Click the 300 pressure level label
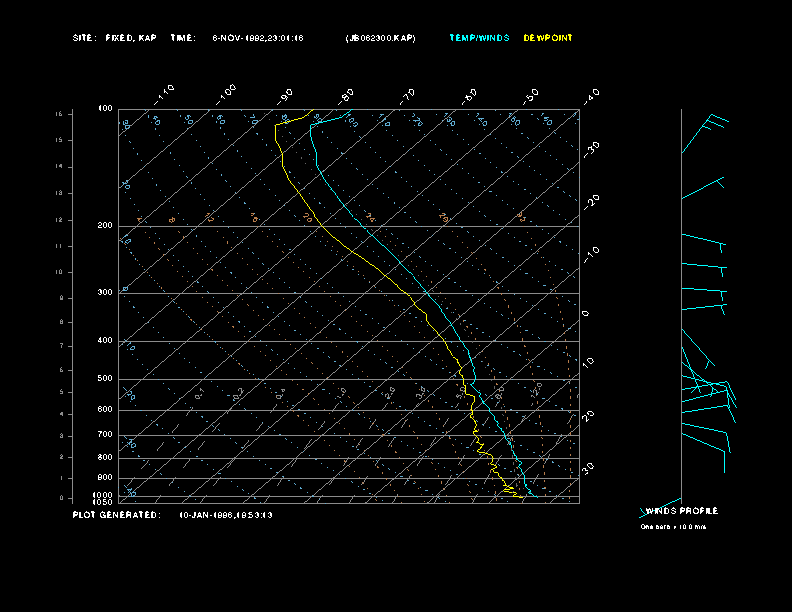The width and height of the screenshot is (792, 612). [x=105, y=293]
